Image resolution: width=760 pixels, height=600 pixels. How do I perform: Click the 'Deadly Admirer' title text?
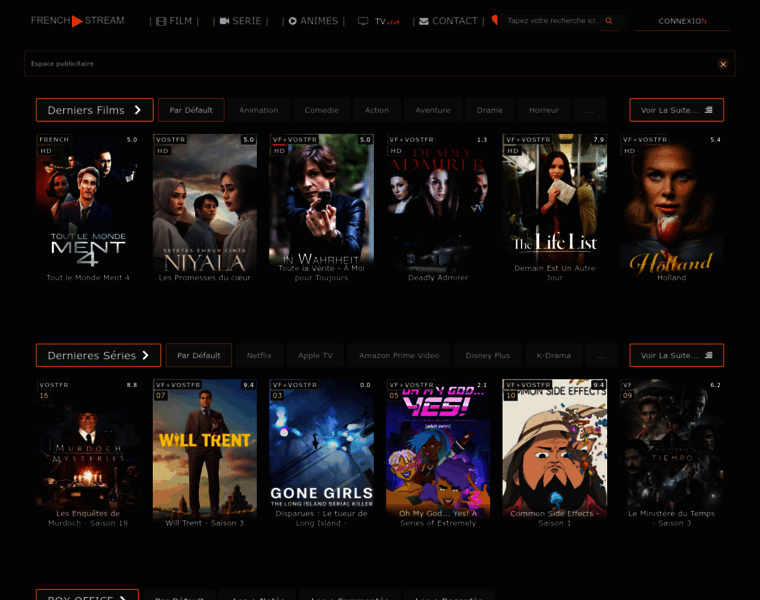coord(438,278)
